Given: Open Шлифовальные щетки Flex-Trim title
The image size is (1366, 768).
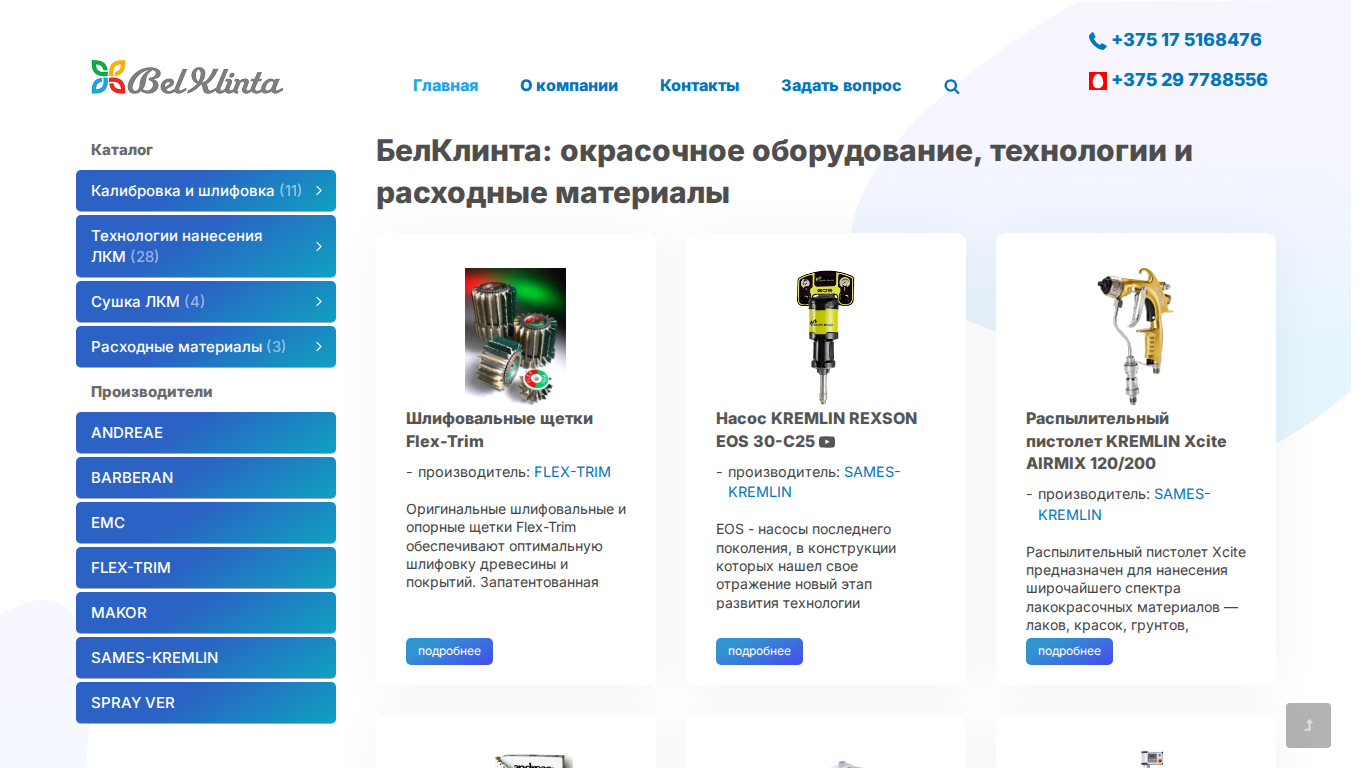Looking at the screenshot, I should [500, 430].
